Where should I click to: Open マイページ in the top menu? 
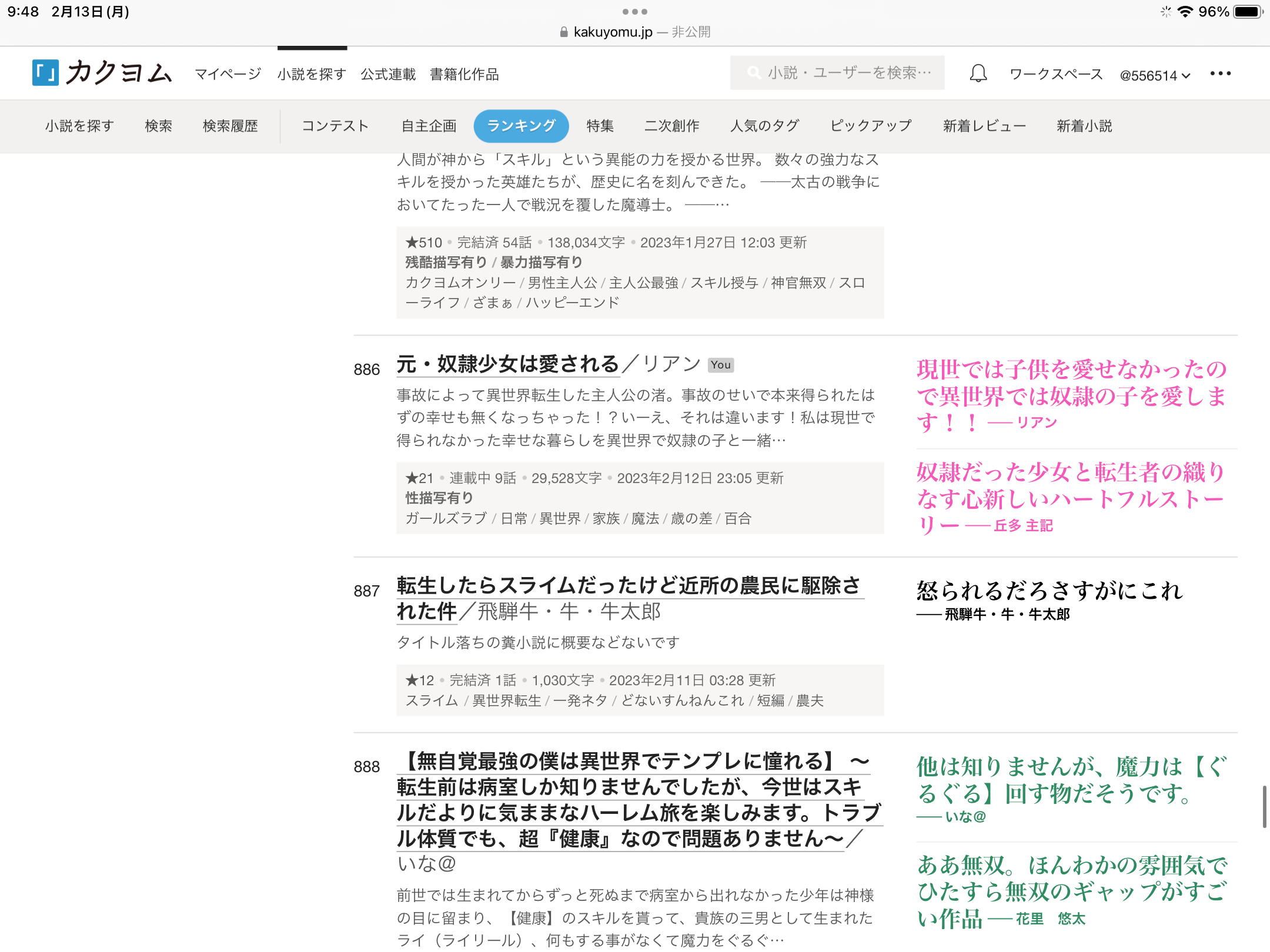tap(228, 74)
